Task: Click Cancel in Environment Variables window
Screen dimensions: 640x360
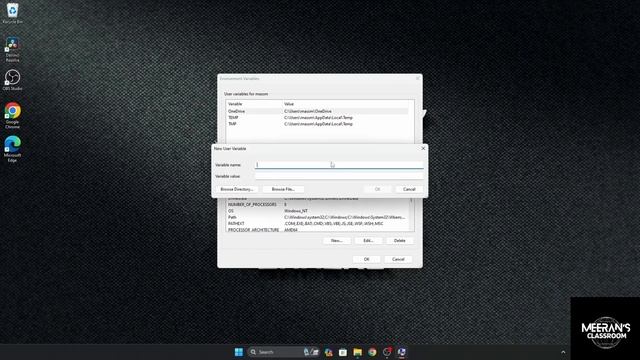Action: click(x=398, y=259)
